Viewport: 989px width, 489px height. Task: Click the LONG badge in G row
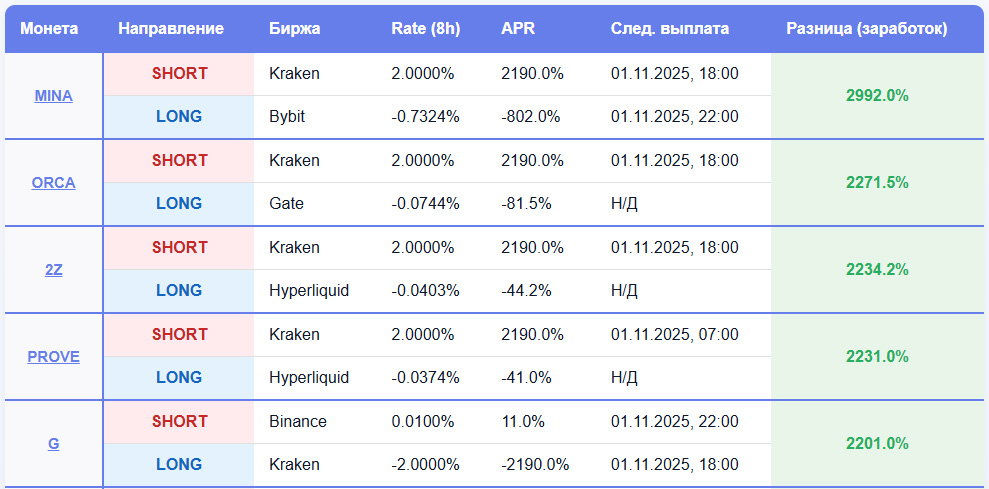coord(179,465)
